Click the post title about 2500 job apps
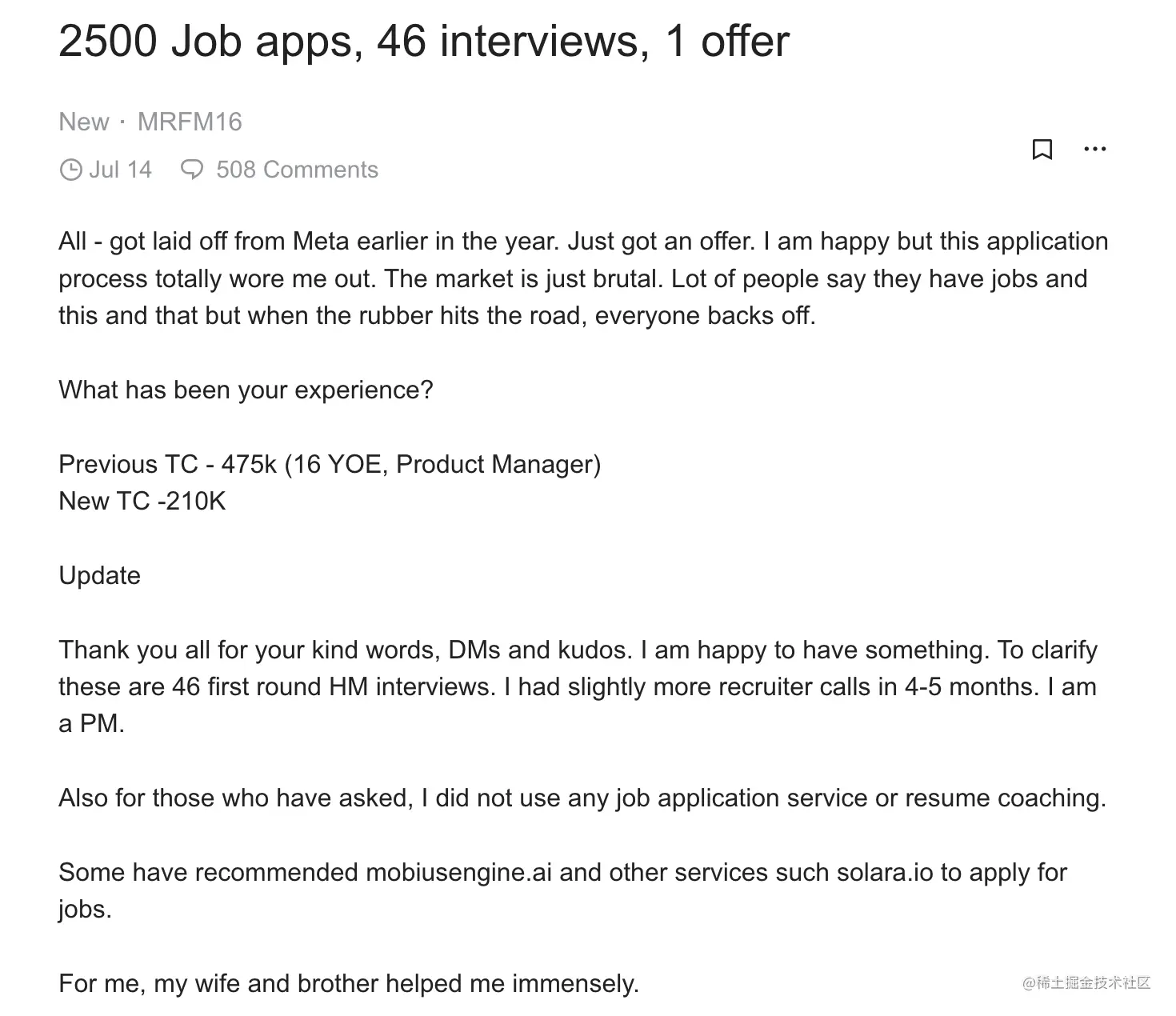1176x1016 pixels. click(x=424, y=41)
